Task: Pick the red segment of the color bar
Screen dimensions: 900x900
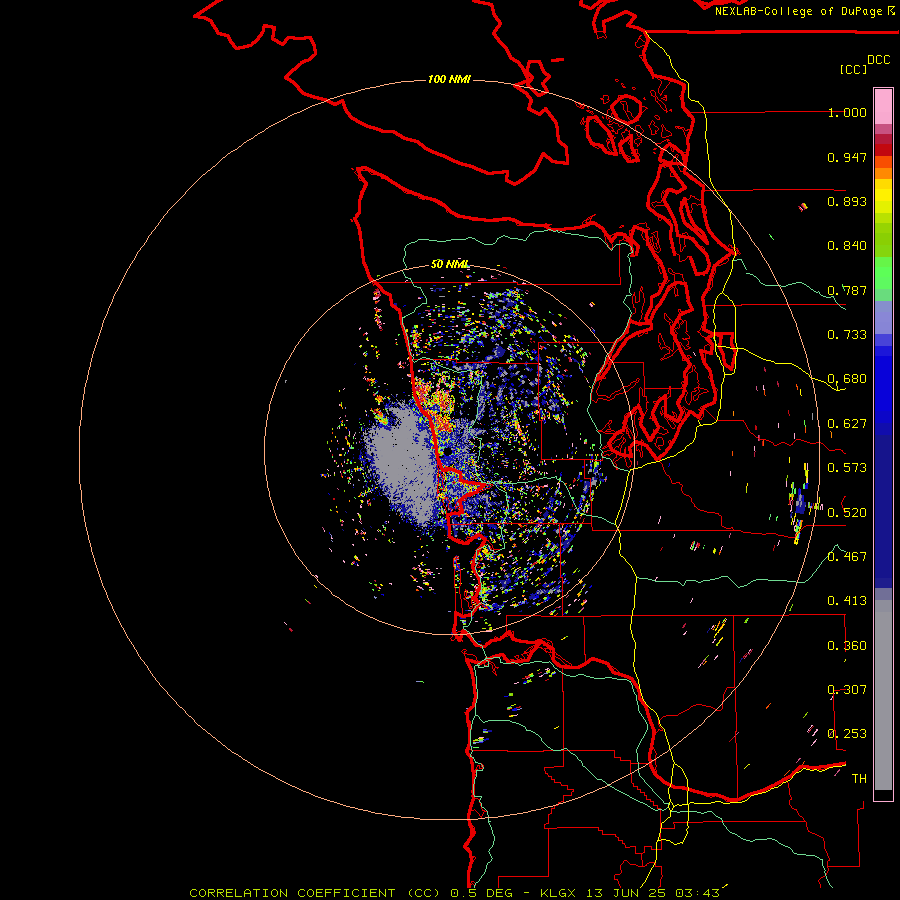Action: pyautogui.click(x=883, y=150)
